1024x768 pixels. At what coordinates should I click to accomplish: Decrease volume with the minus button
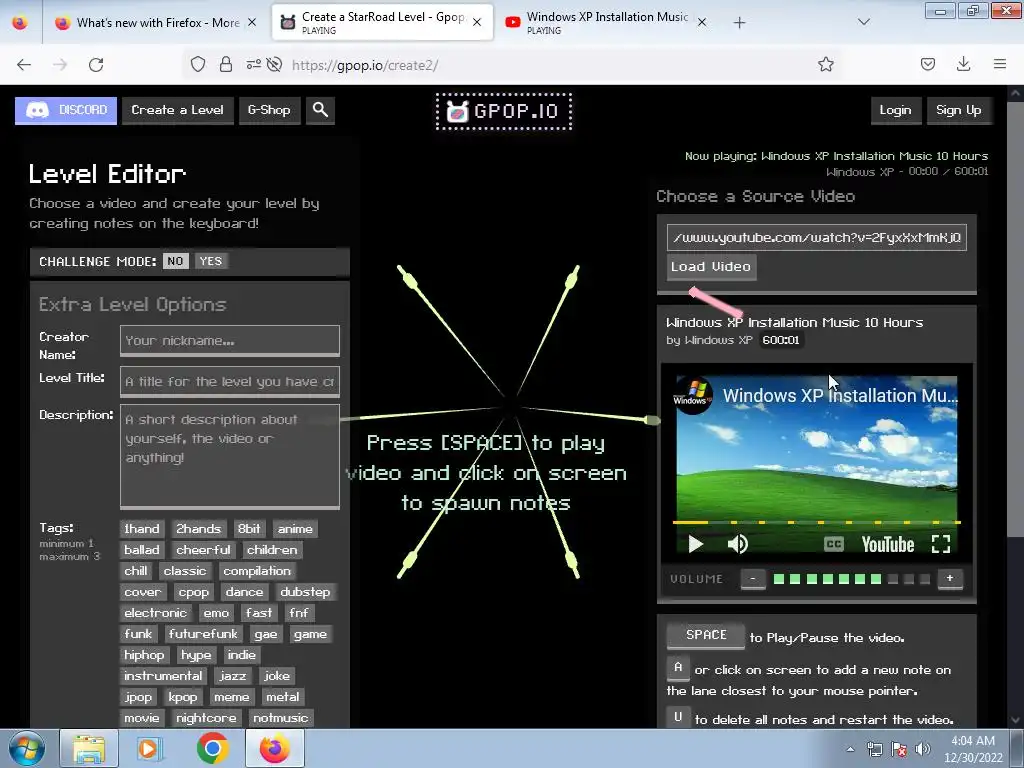(753, 579)
